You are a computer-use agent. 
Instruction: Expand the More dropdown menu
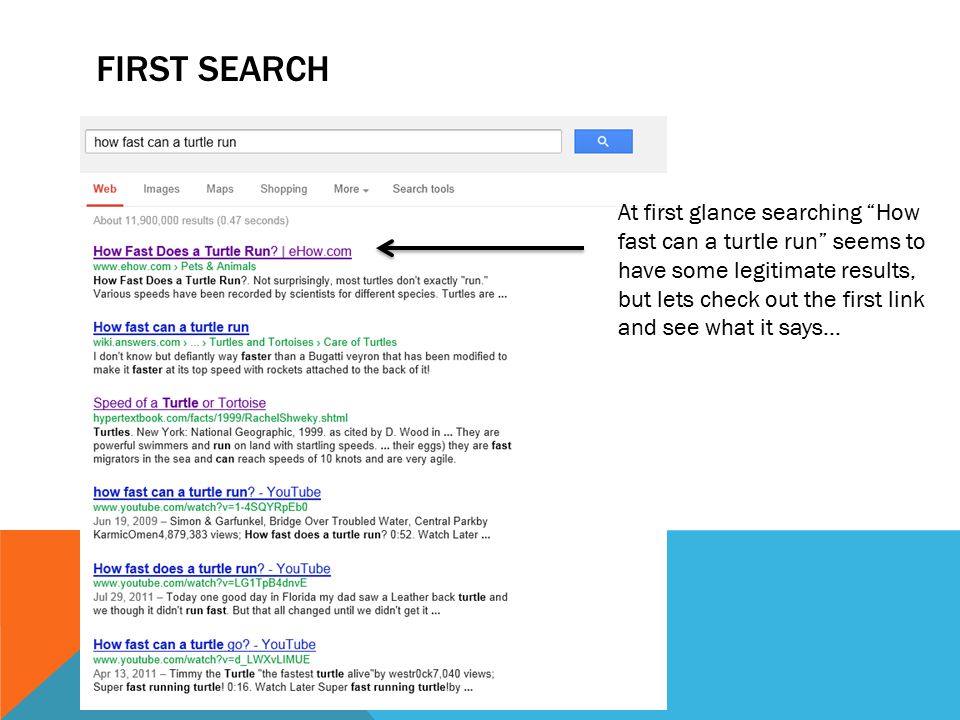click(x=351, y=189)
